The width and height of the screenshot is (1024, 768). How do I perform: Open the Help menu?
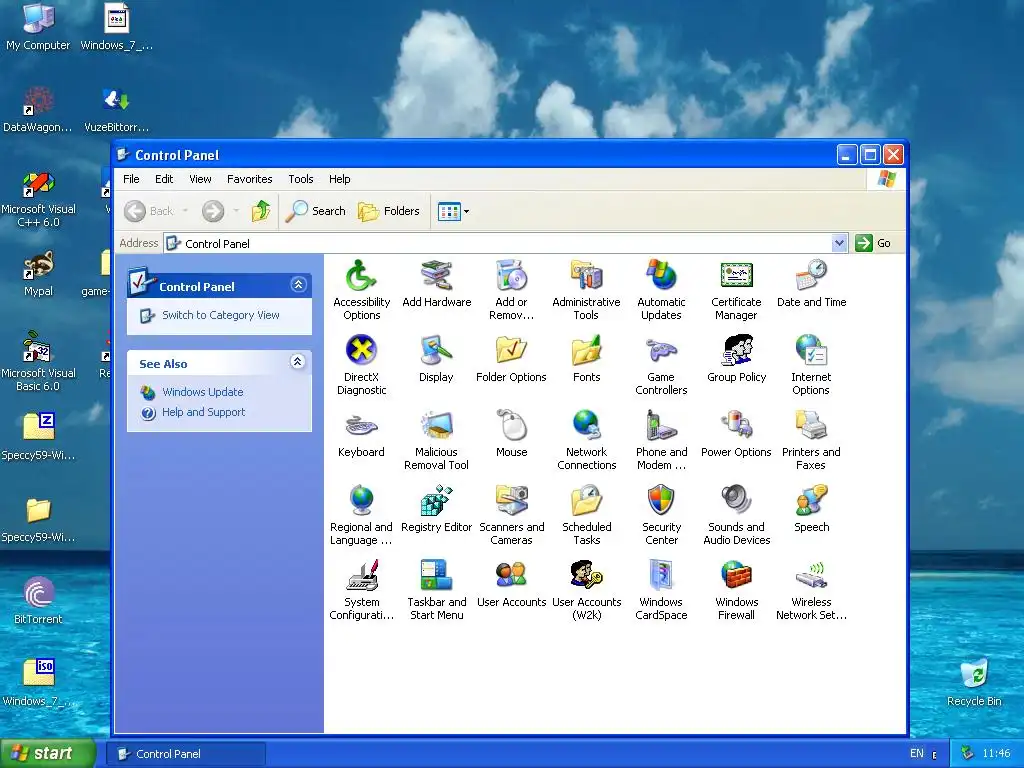339,179
